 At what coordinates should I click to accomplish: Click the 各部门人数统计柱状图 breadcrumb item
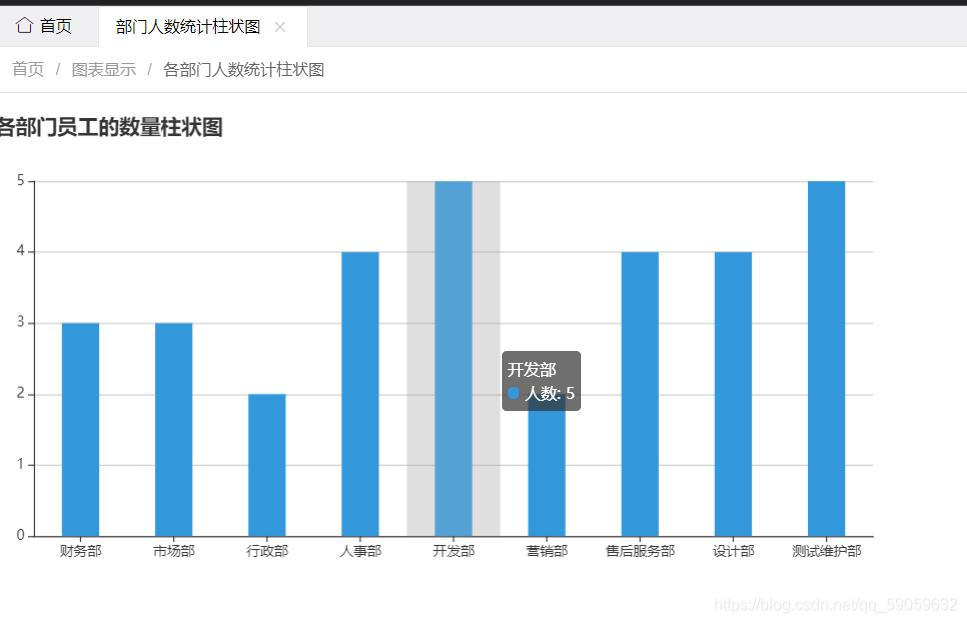click(243, 70)
